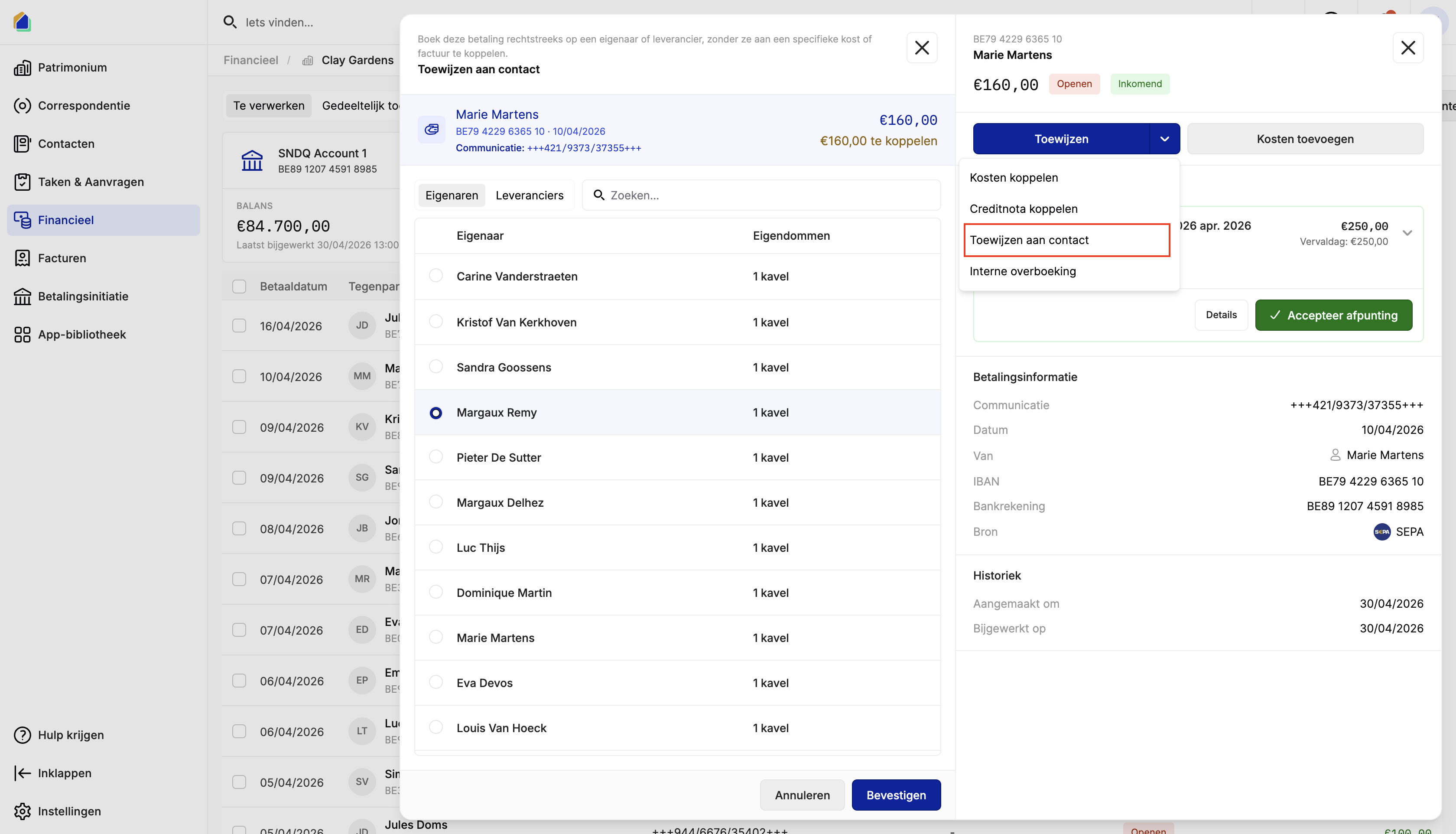Viewport: 1456px width, 834px height.
Task: Check the 08/04/2026 JB row checkbox
Action: (239, 529)
